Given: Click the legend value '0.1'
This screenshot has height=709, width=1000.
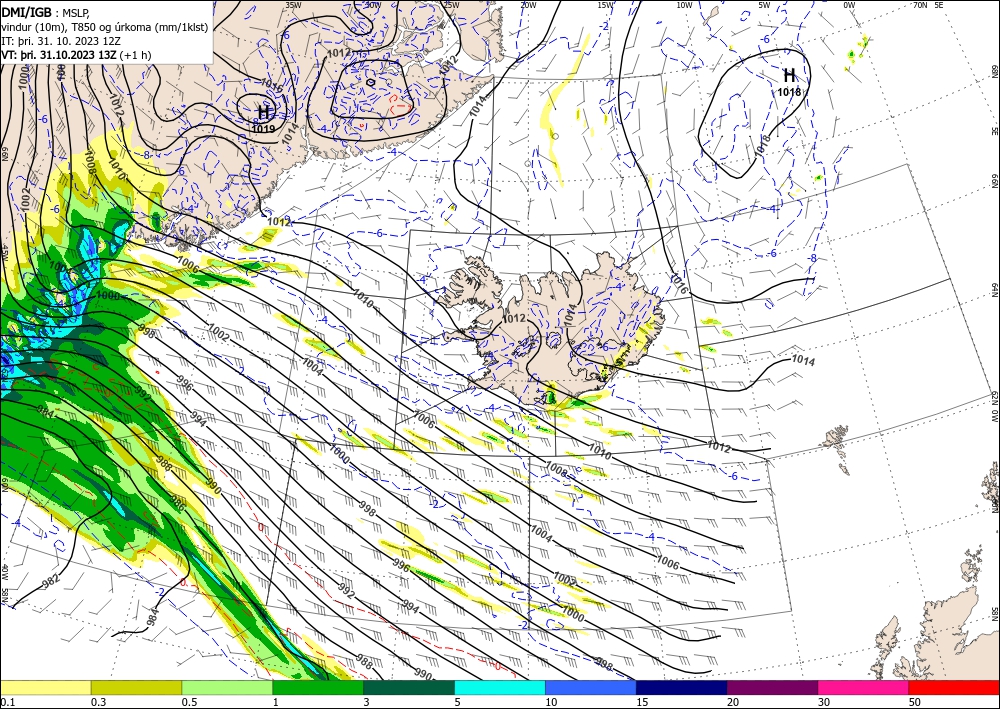Looking at the screenshot, I should click(7, 702).
